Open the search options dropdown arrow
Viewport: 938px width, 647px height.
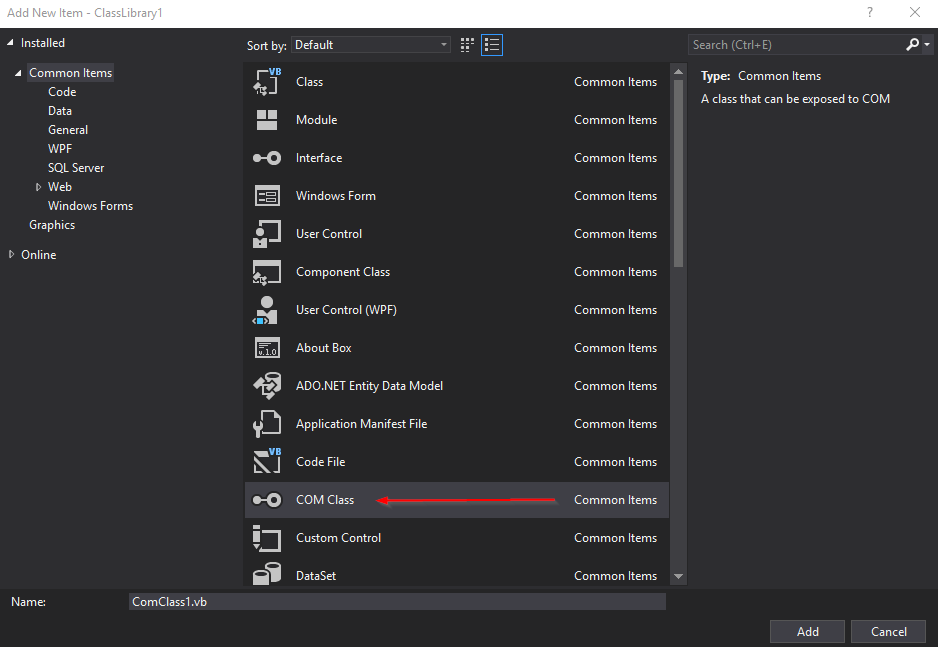coord(927,45)
